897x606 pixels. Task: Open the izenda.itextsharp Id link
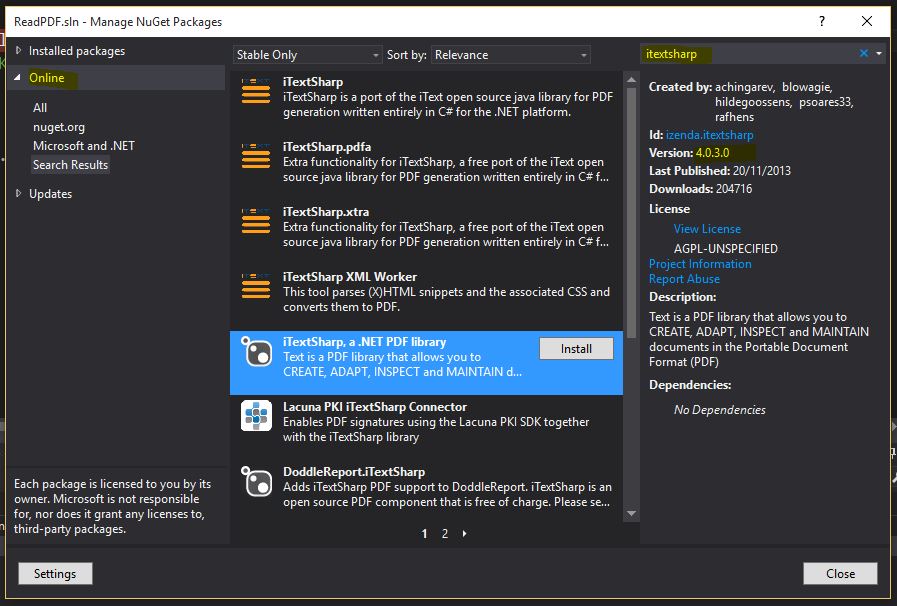[709, 135]
